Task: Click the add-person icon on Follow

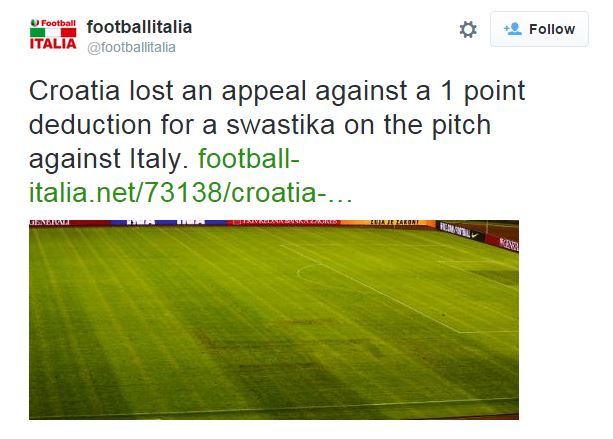Action: click(x=514, y=29)
